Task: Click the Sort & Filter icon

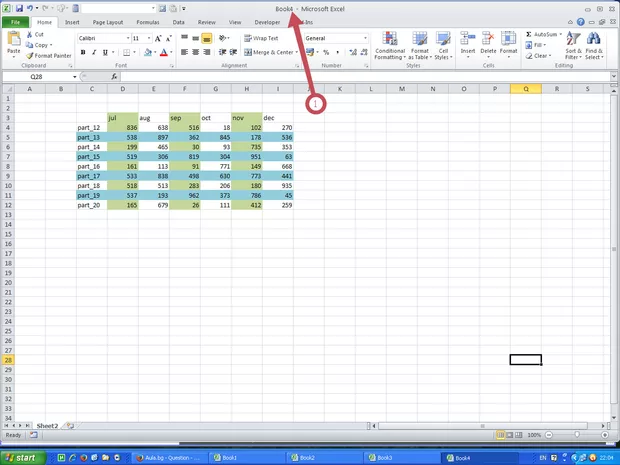Action: pos(573,44)
